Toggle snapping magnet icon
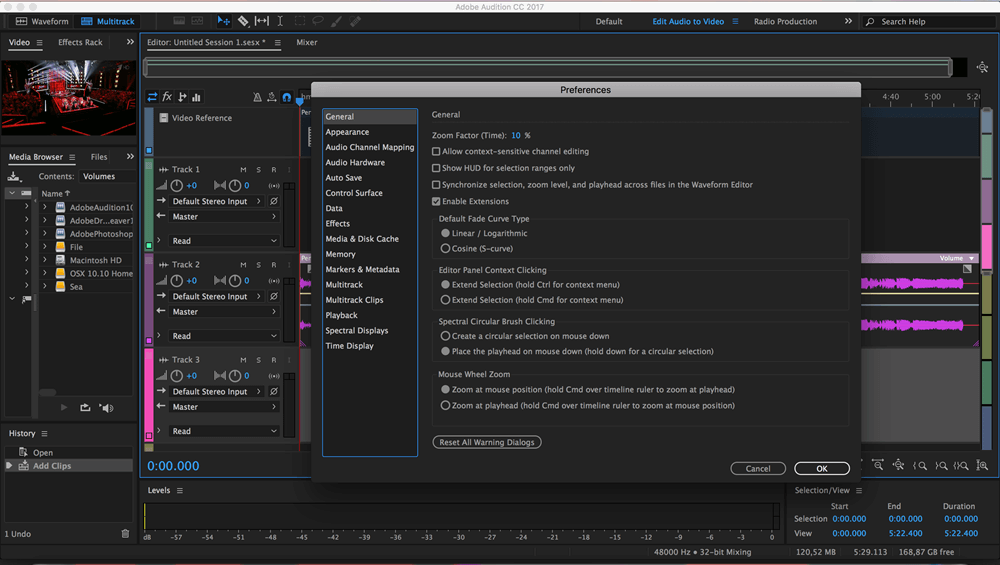The width and height of the screenshot is (1000, 565). [x=287, y=97]
